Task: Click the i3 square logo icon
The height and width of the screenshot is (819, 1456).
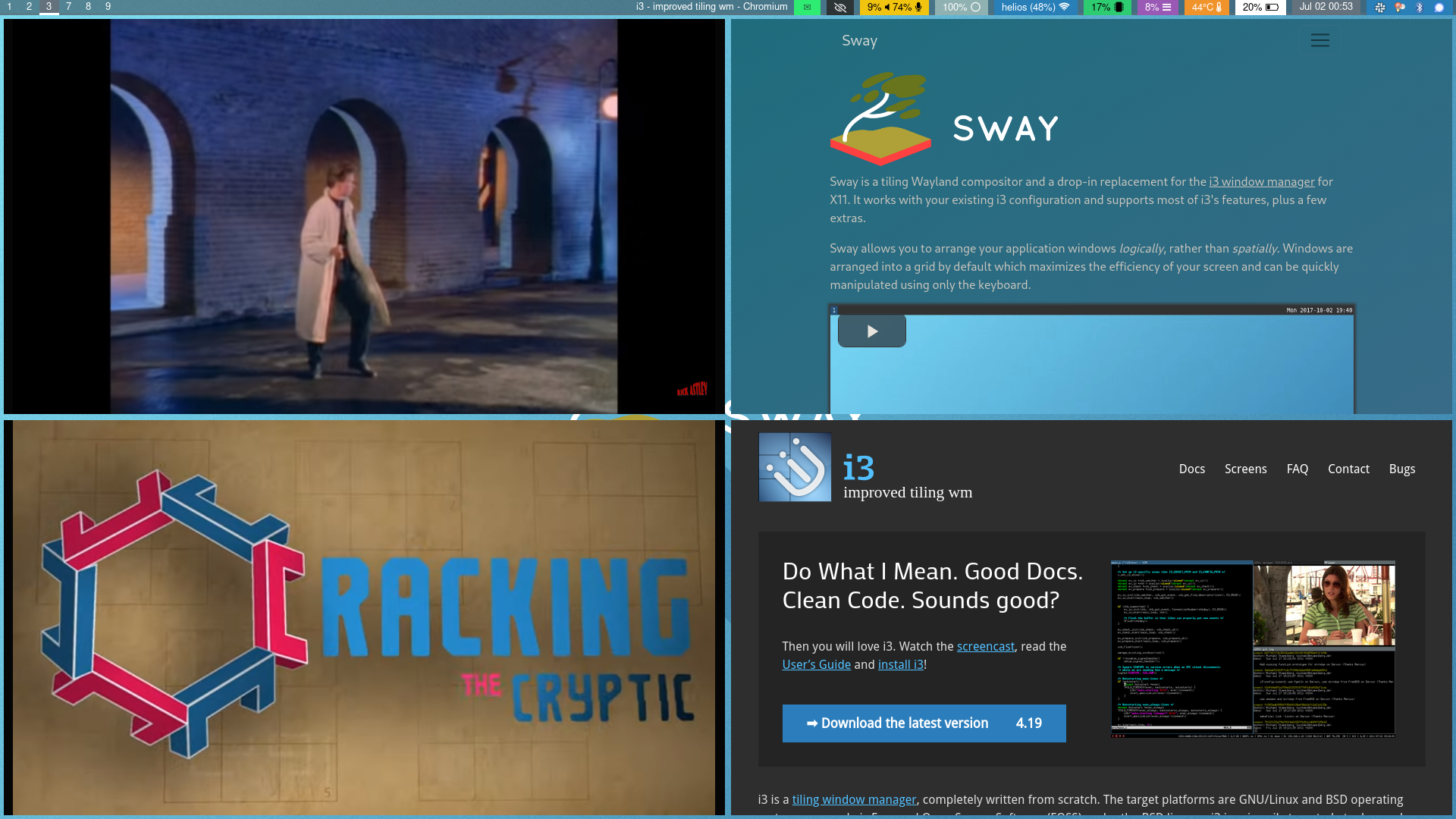Action: (795, 467)
